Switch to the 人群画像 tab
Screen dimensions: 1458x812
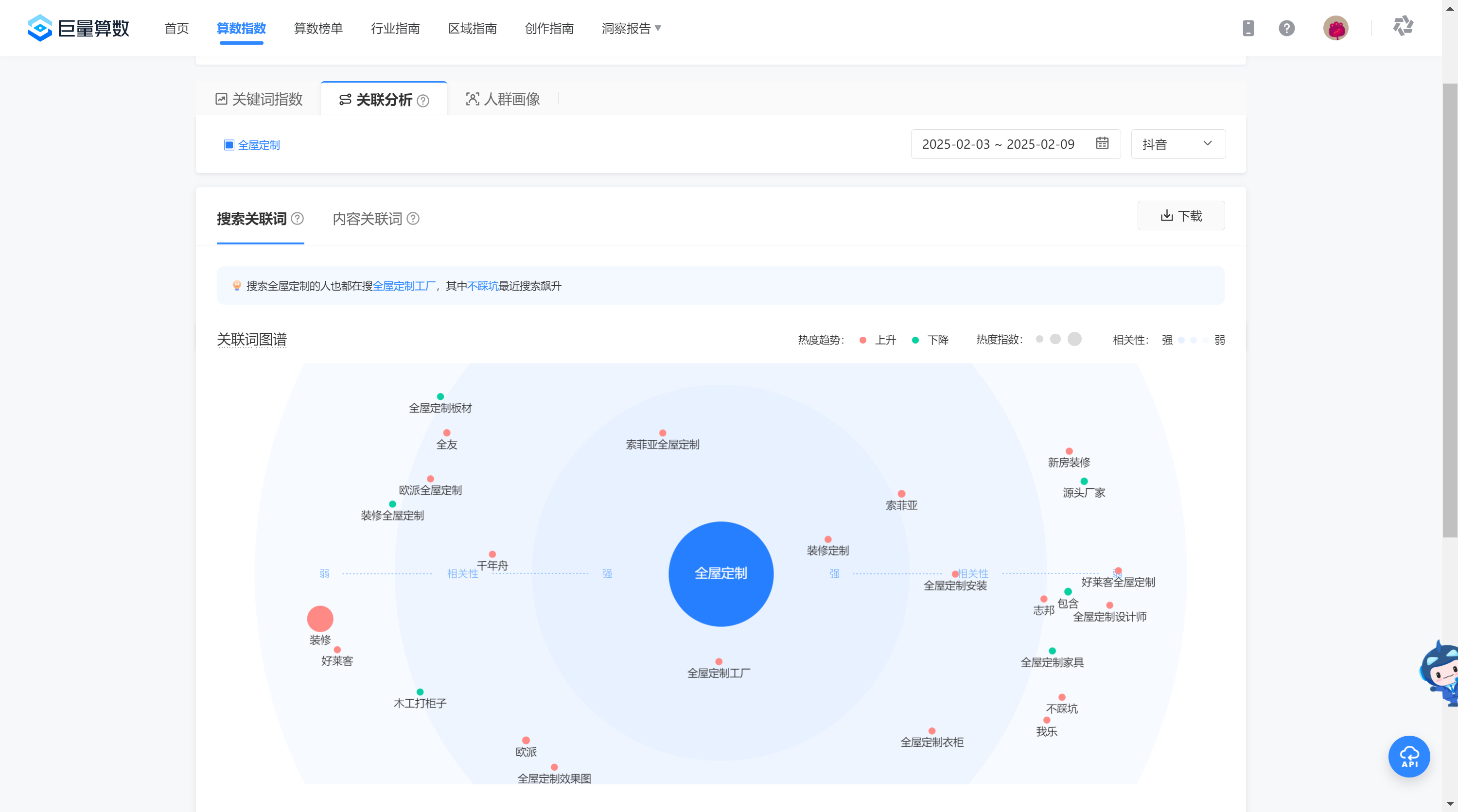coord(503,99)
